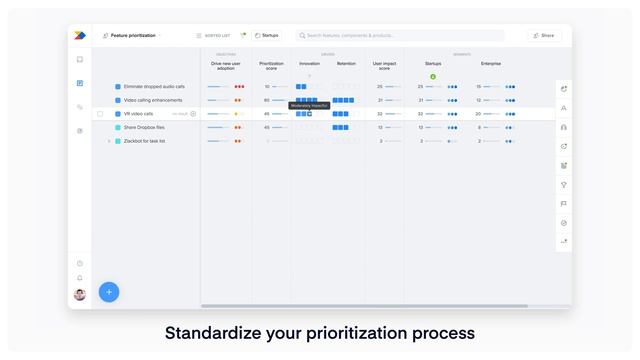
Task: Click status square of Eliminate dropped audio calls
Action: [x=118, y=87]
